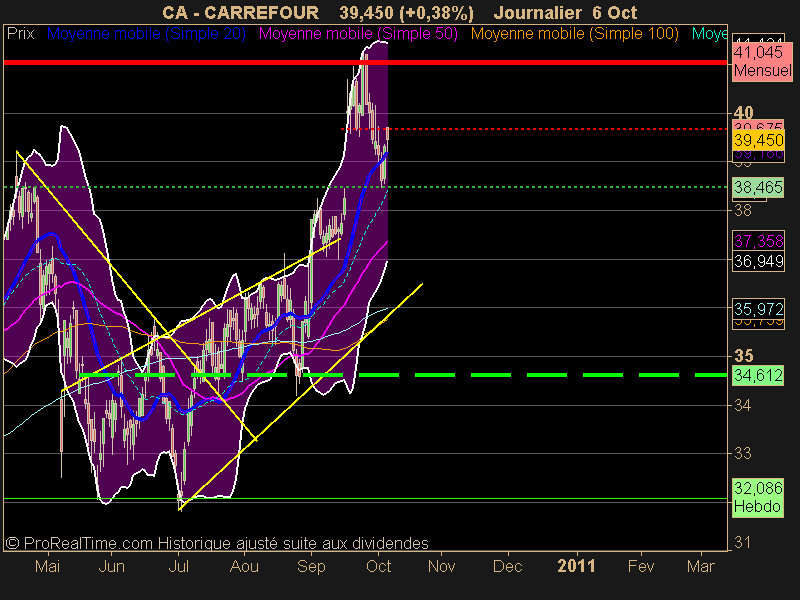Click the 'Fev' month on time axis
The width and height of the screenshot is (800, 600).
[641, 566]
